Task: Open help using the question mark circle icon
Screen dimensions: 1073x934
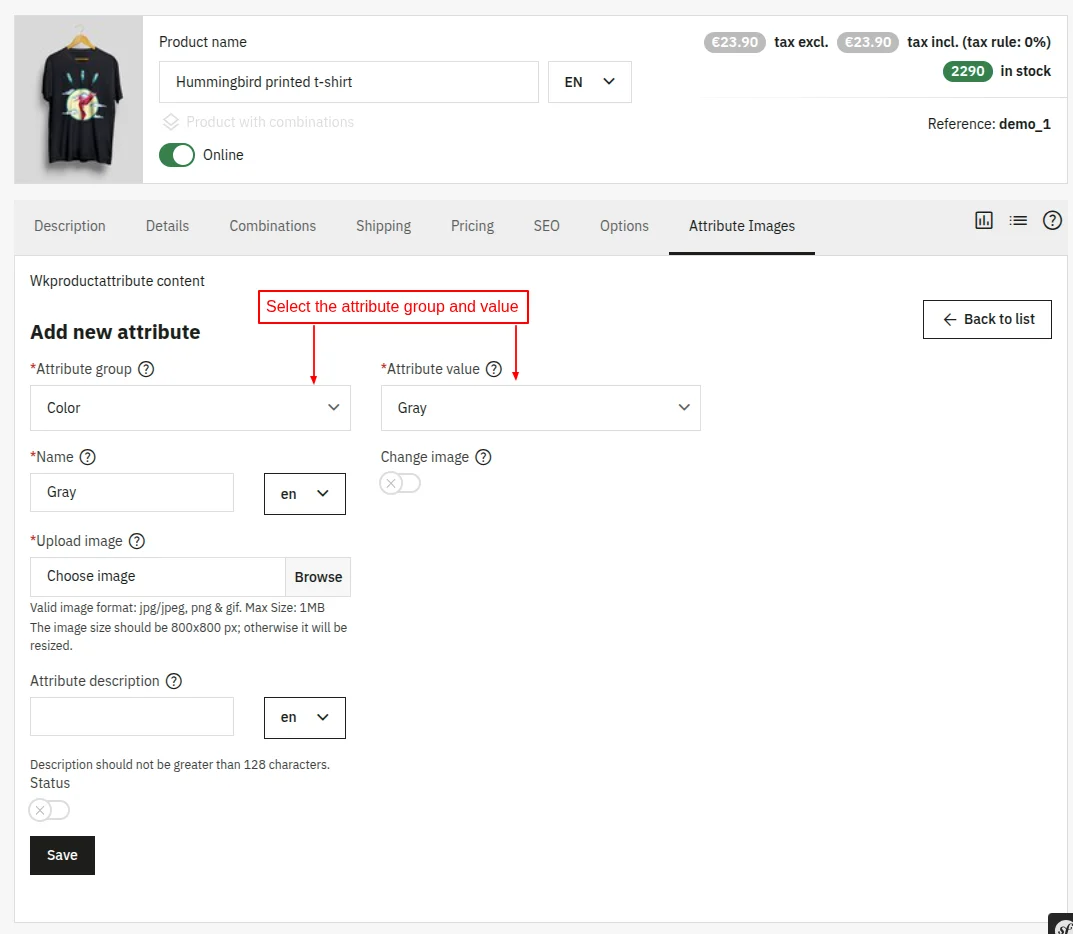Action: 1052,220
